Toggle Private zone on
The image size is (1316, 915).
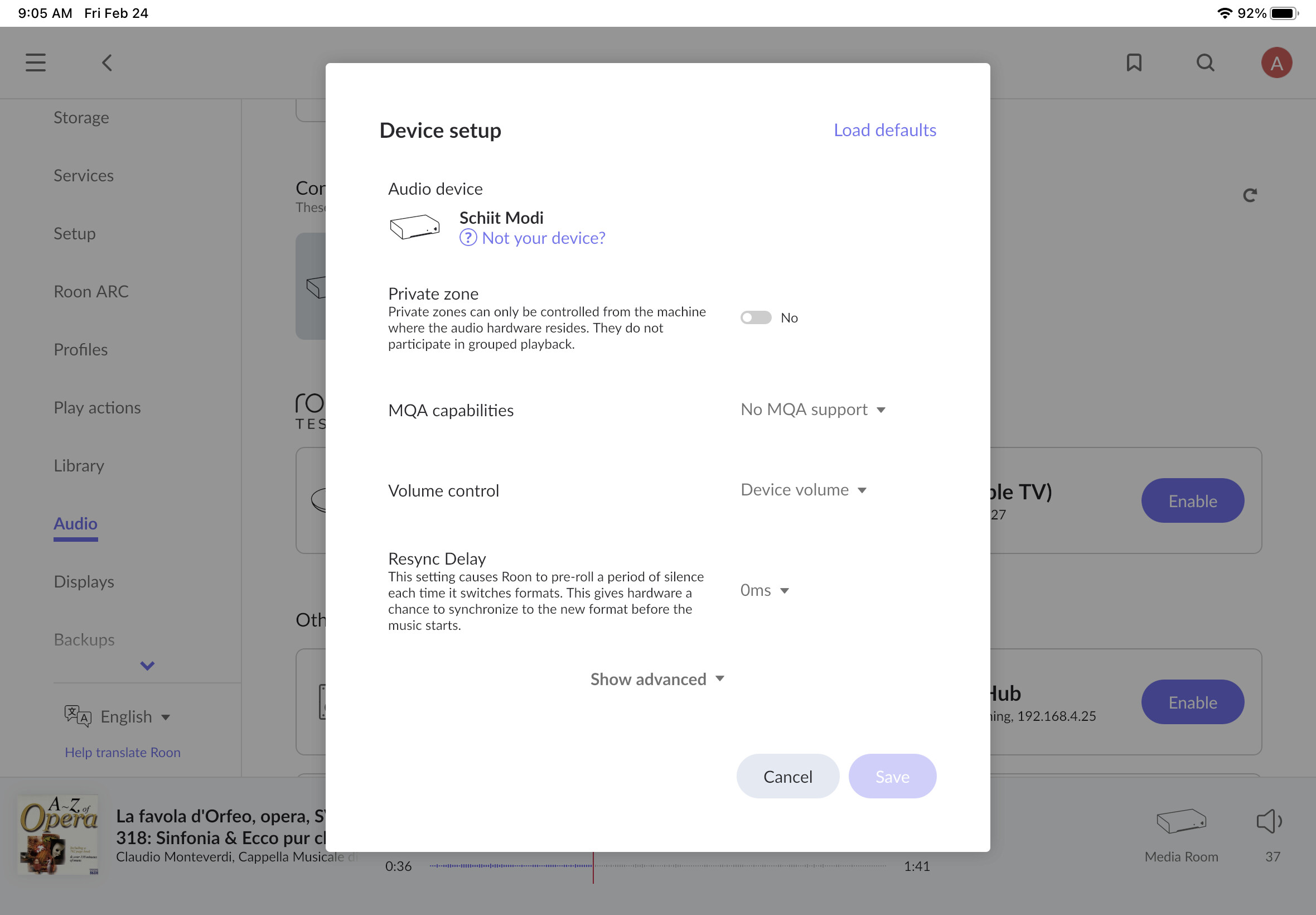click(756, 317)
